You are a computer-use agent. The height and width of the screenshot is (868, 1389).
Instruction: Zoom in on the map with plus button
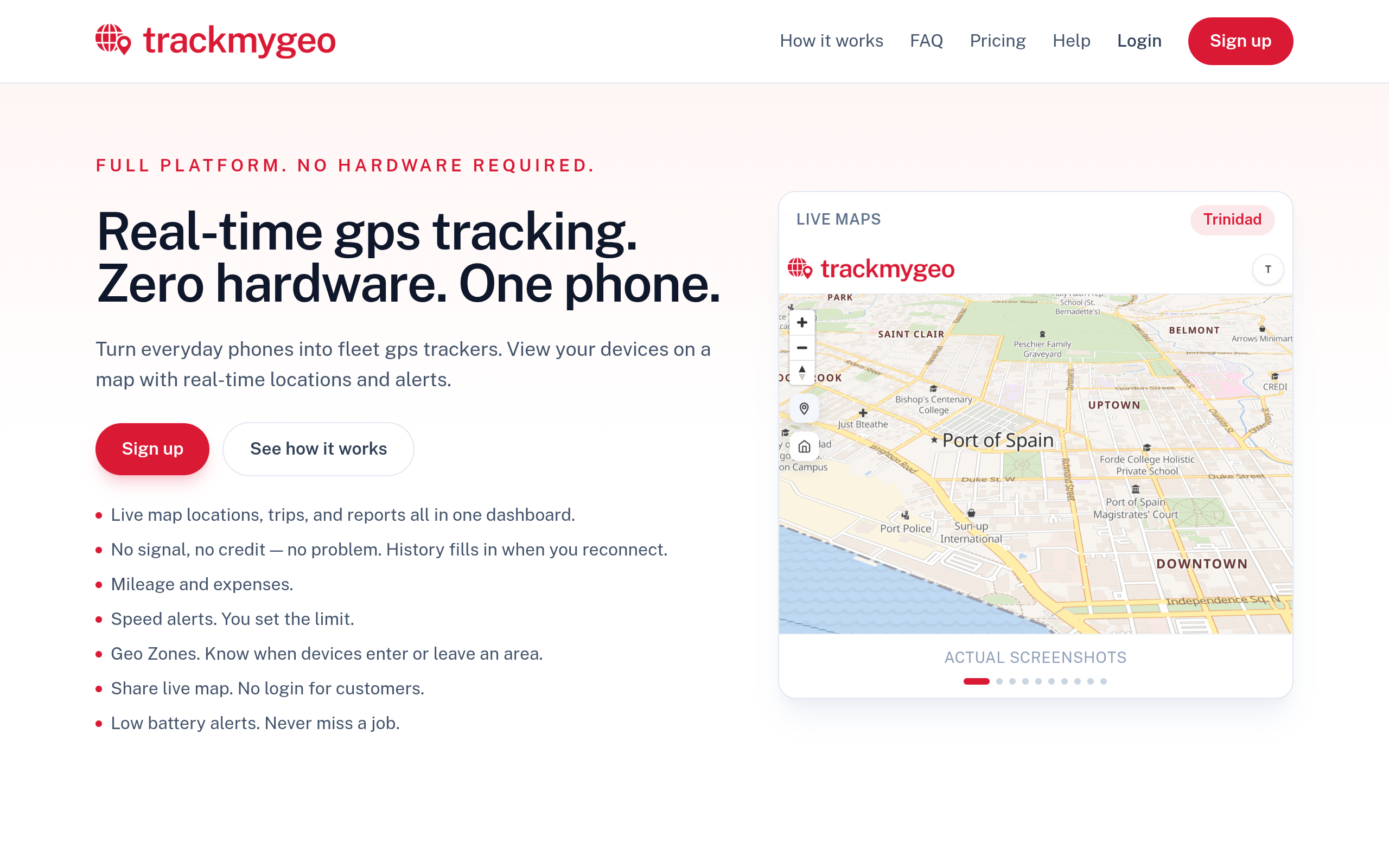coord(802,323)
